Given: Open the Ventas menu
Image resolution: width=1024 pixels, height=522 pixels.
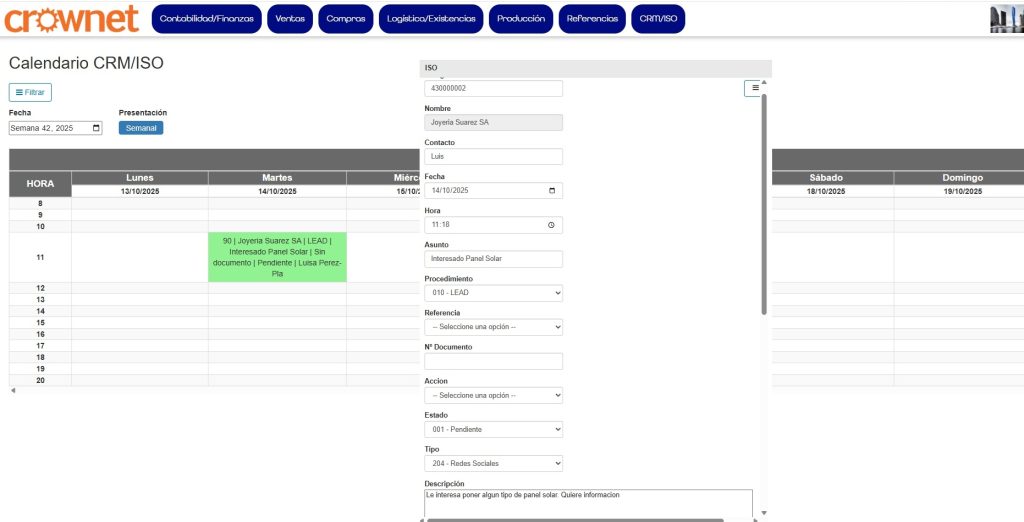Looking at the screenshot, I should 291,19.
